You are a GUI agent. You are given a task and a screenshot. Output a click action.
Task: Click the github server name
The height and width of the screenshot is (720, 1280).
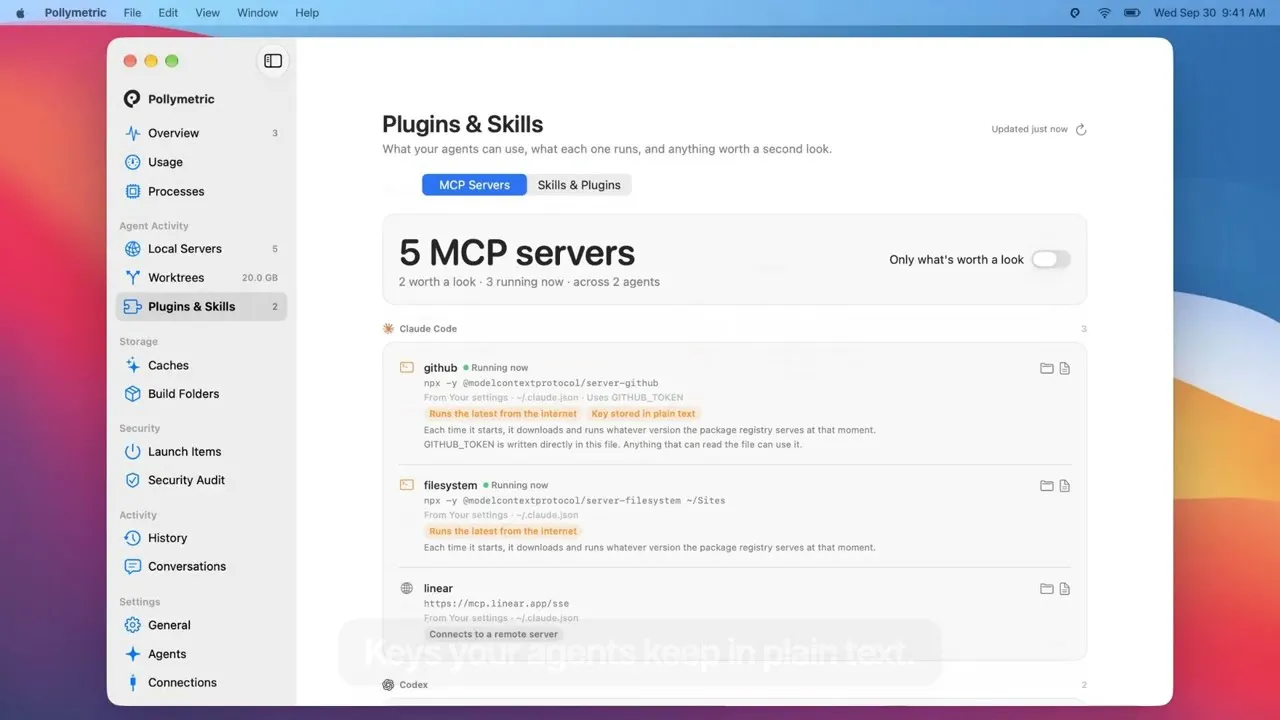click(x=440, y=368)
